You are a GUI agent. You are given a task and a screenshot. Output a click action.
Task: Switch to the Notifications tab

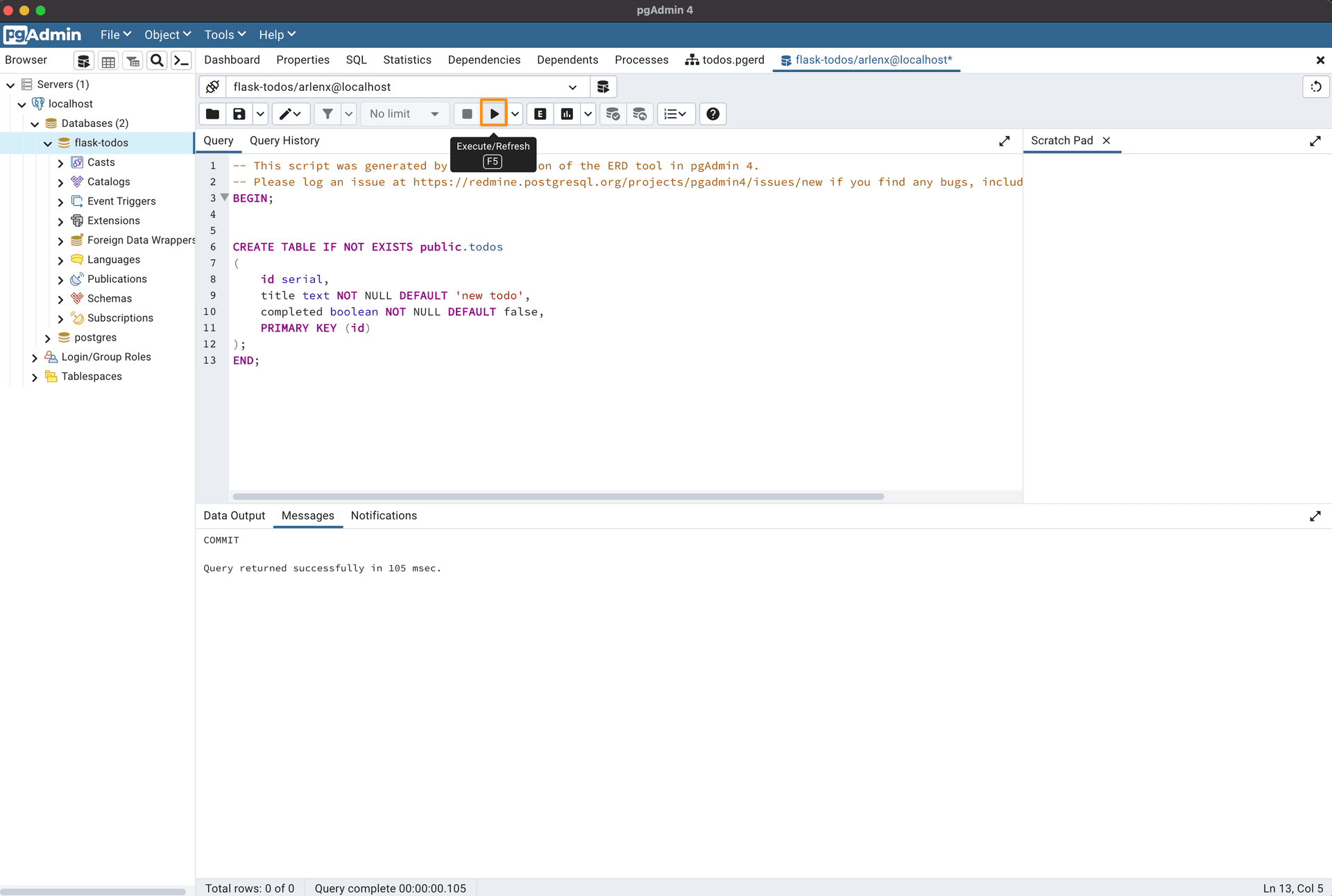coord(384,516)
